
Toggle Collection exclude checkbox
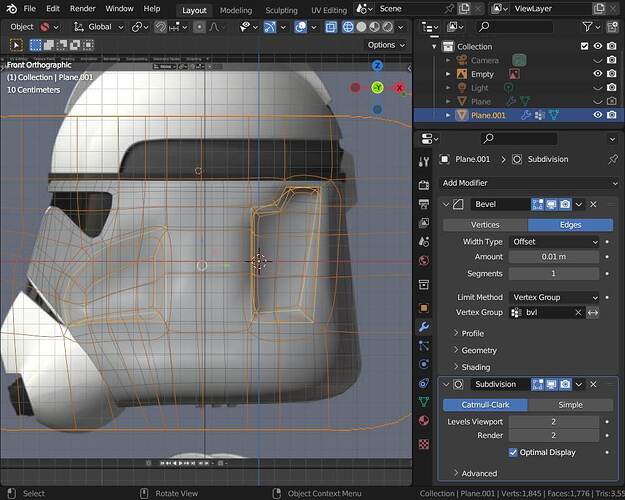(584, 46)
